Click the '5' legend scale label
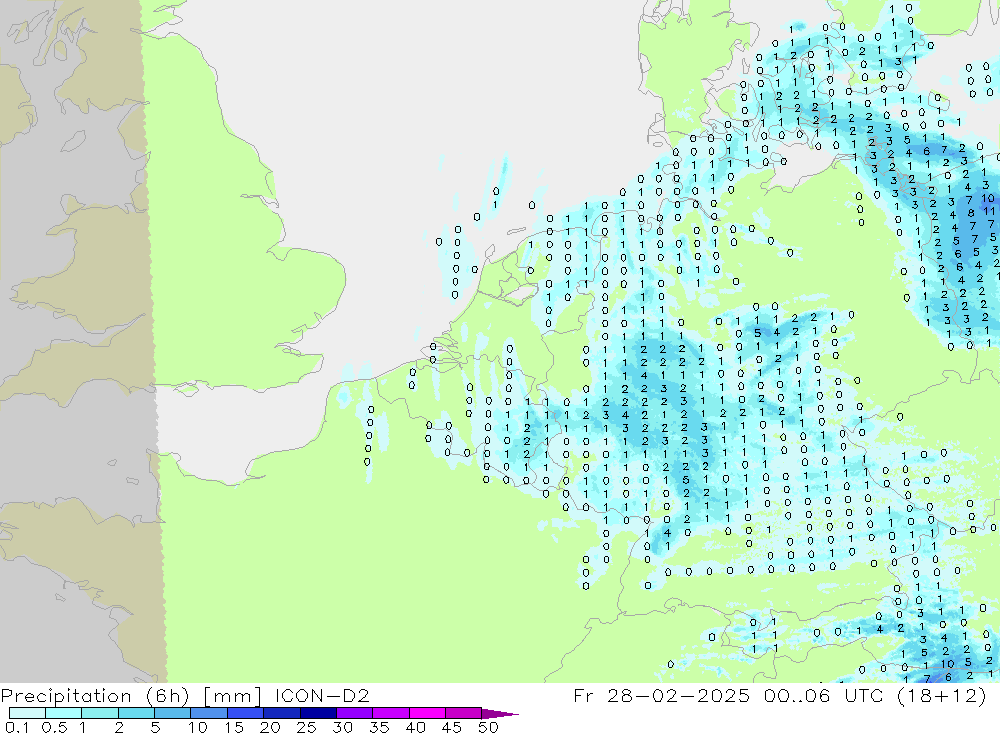1000x733 pixels. 155,727
